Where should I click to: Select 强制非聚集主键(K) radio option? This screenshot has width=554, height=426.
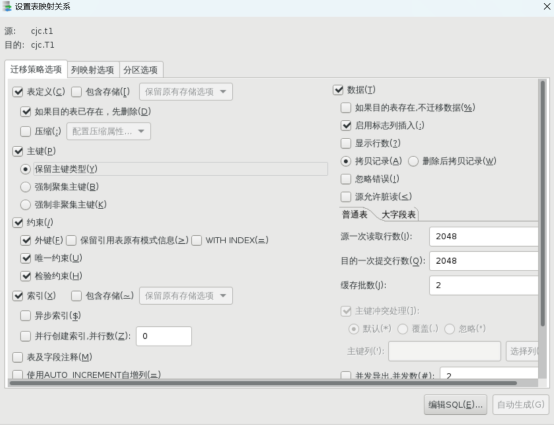[x=25, y=205]
